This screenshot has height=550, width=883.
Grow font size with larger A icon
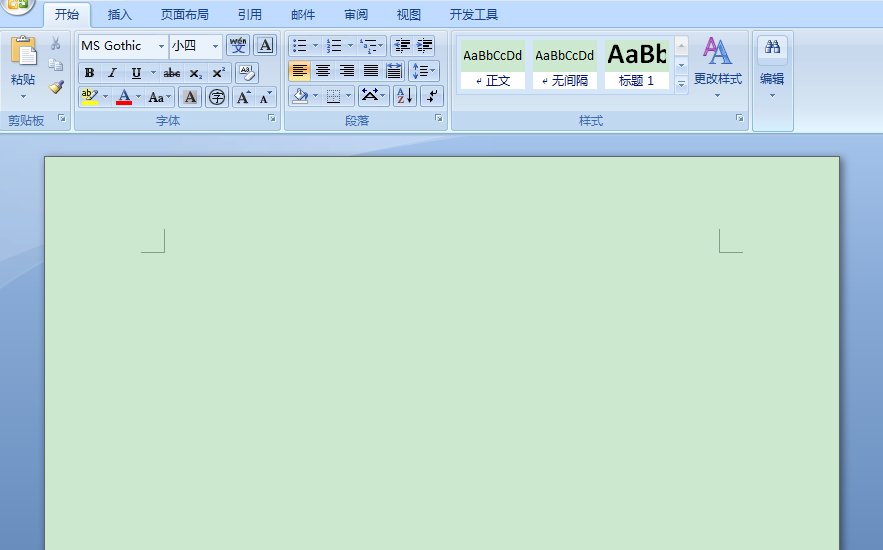[x=243, y=97]
